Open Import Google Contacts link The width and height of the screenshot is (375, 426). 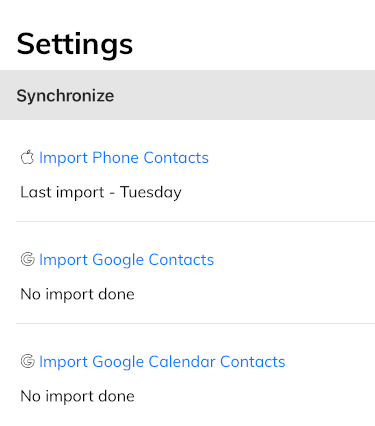[126, 260]
